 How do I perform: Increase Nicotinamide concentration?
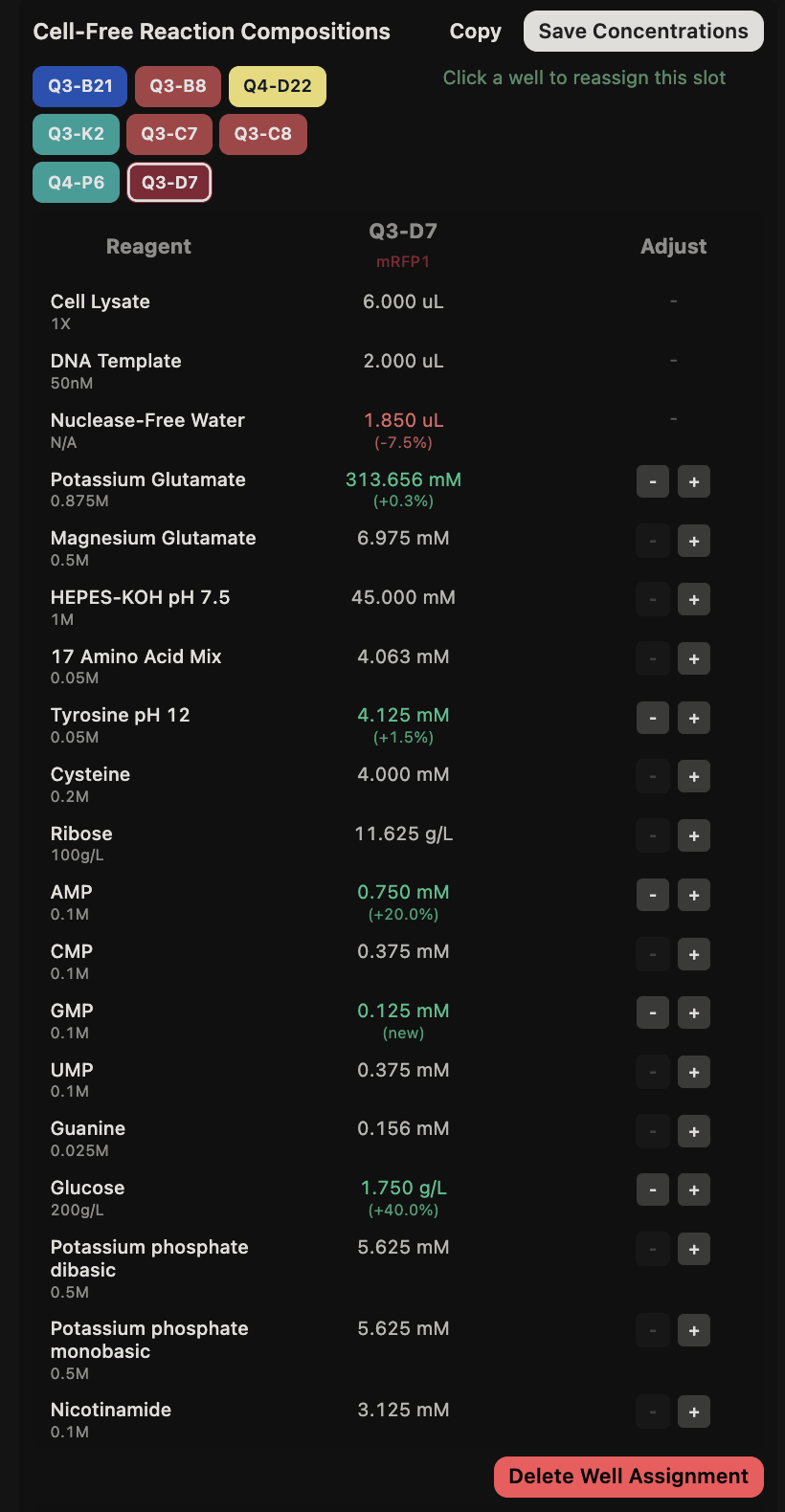click(694, 1412)
